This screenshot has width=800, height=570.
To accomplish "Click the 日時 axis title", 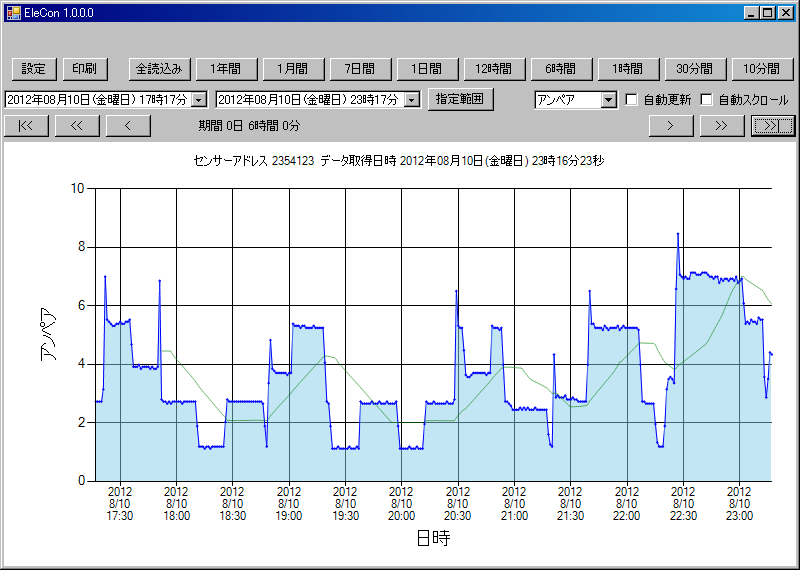I will [x=433, y=538].
